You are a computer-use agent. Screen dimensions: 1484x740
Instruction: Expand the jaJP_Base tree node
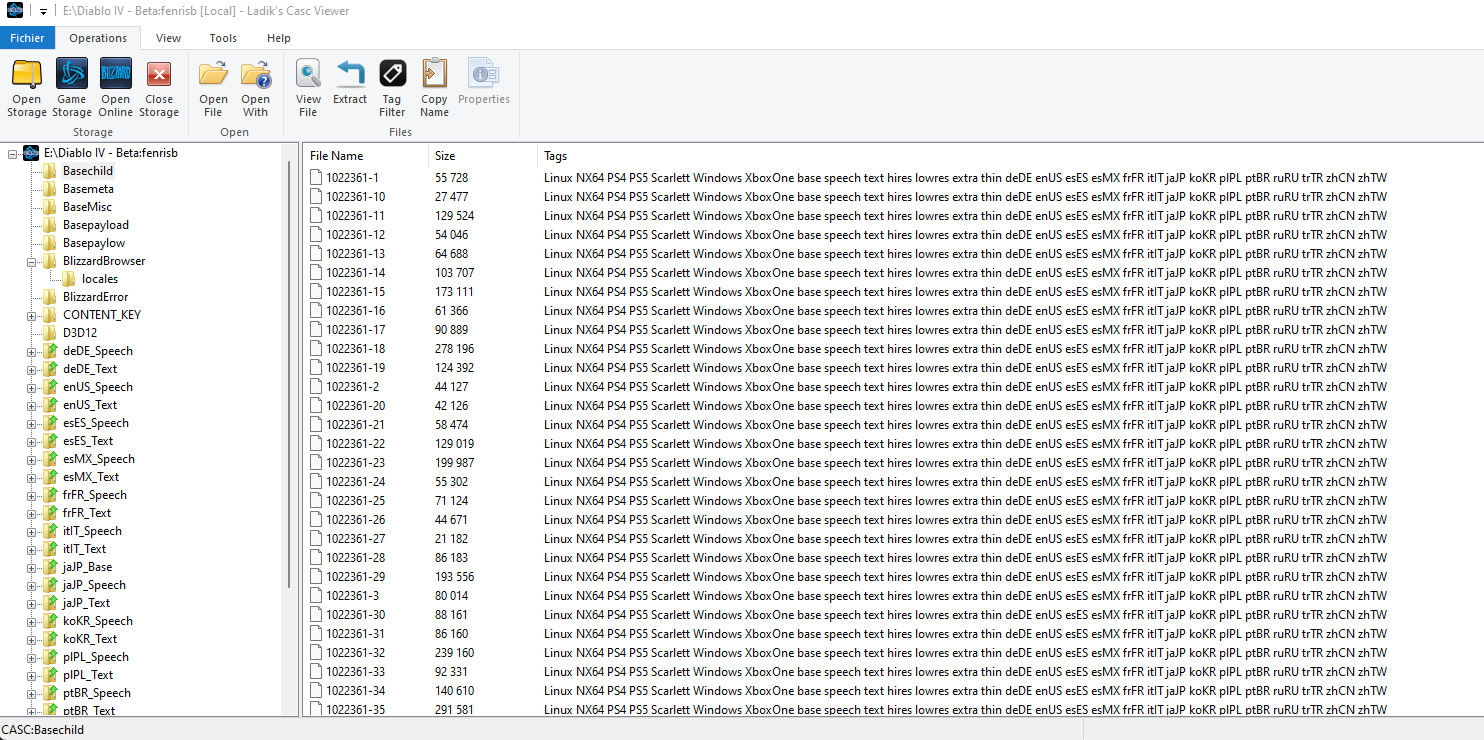coord(31,567)
